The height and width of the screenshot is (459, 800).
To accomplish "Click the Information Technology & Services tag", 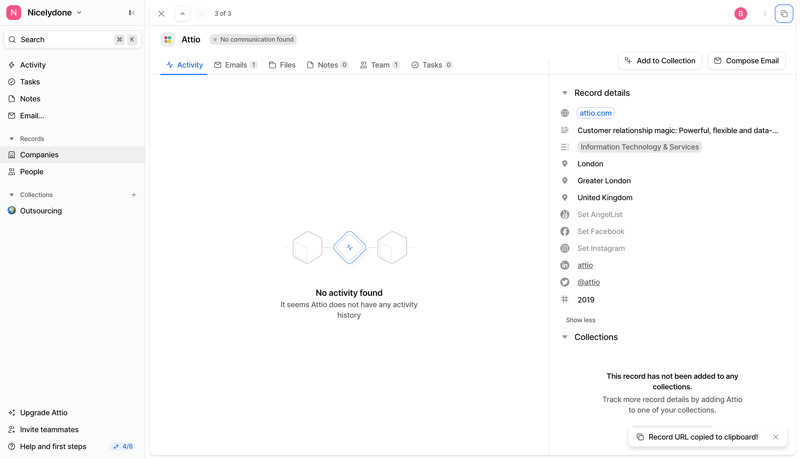I will (639, 147).
